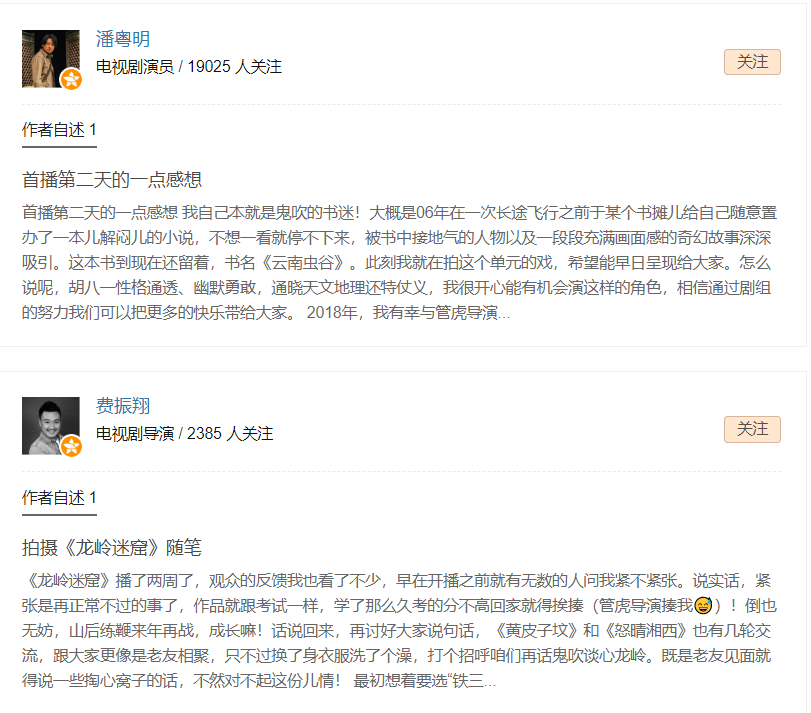811x713 pixels.
Task: Open the 潘粤明 name link
Action: [x=123, y=39]
